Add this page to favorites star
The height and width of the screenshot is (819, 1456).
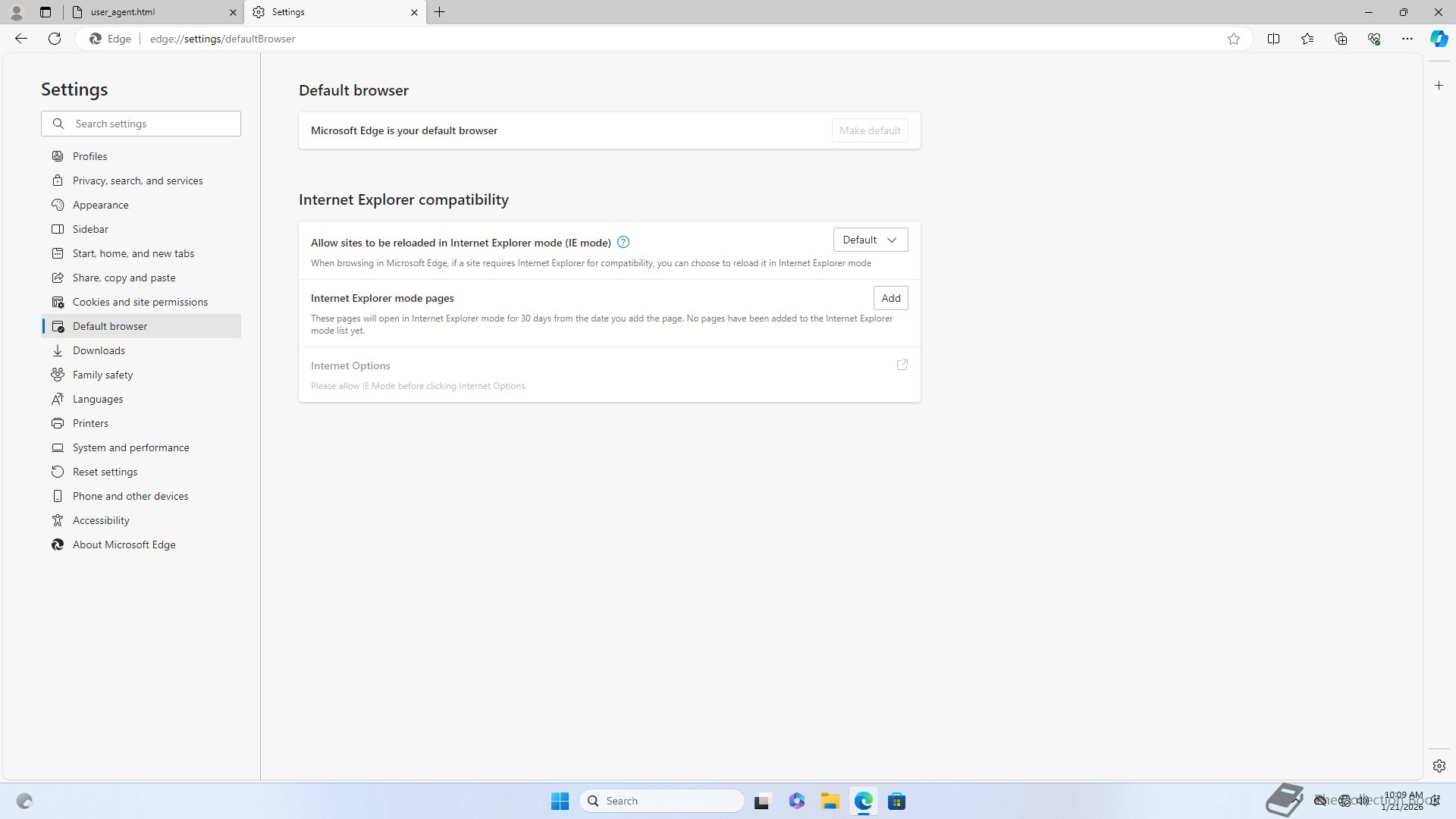tap(1234, 39)
